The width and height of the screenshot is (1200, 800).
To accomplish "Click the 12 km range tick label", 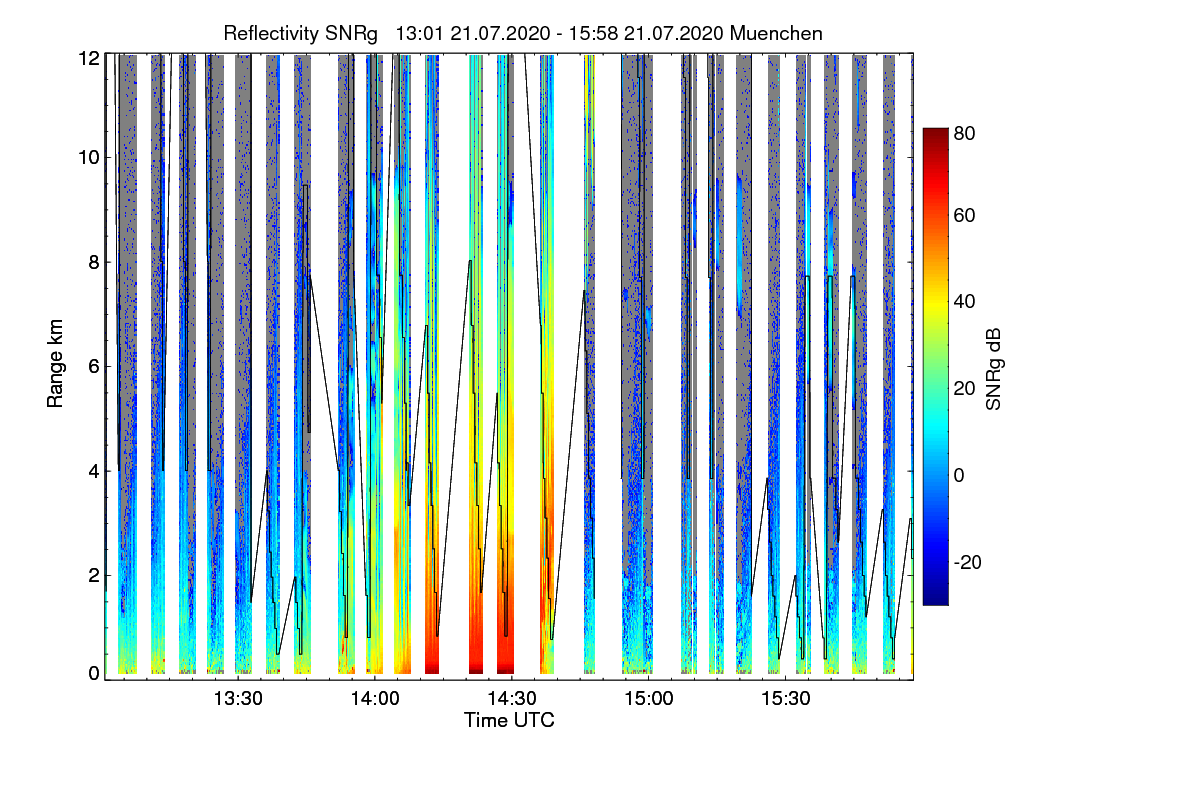I will 89,58.
